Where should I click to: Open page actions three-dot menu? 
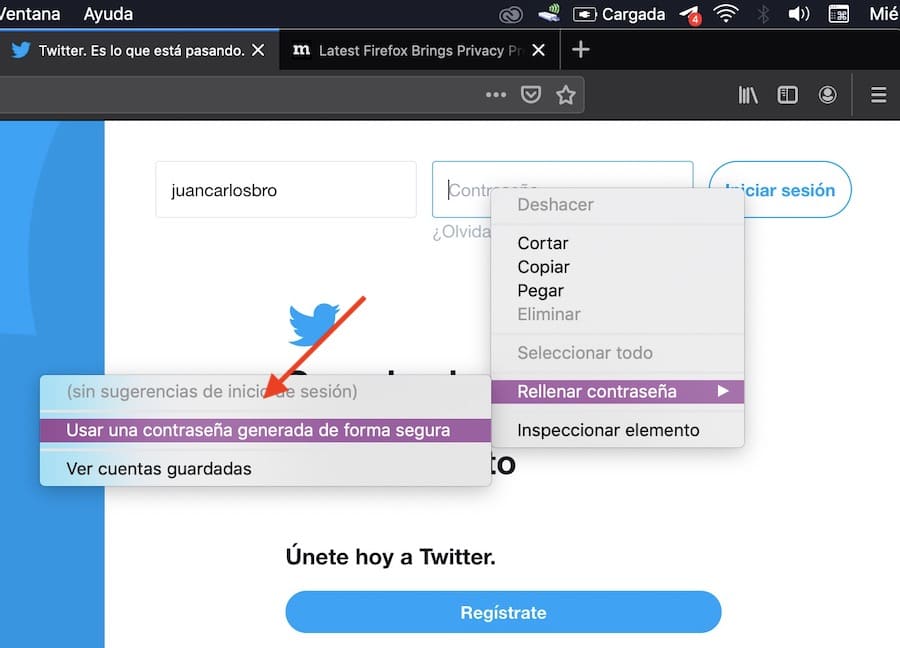(496, 95)
